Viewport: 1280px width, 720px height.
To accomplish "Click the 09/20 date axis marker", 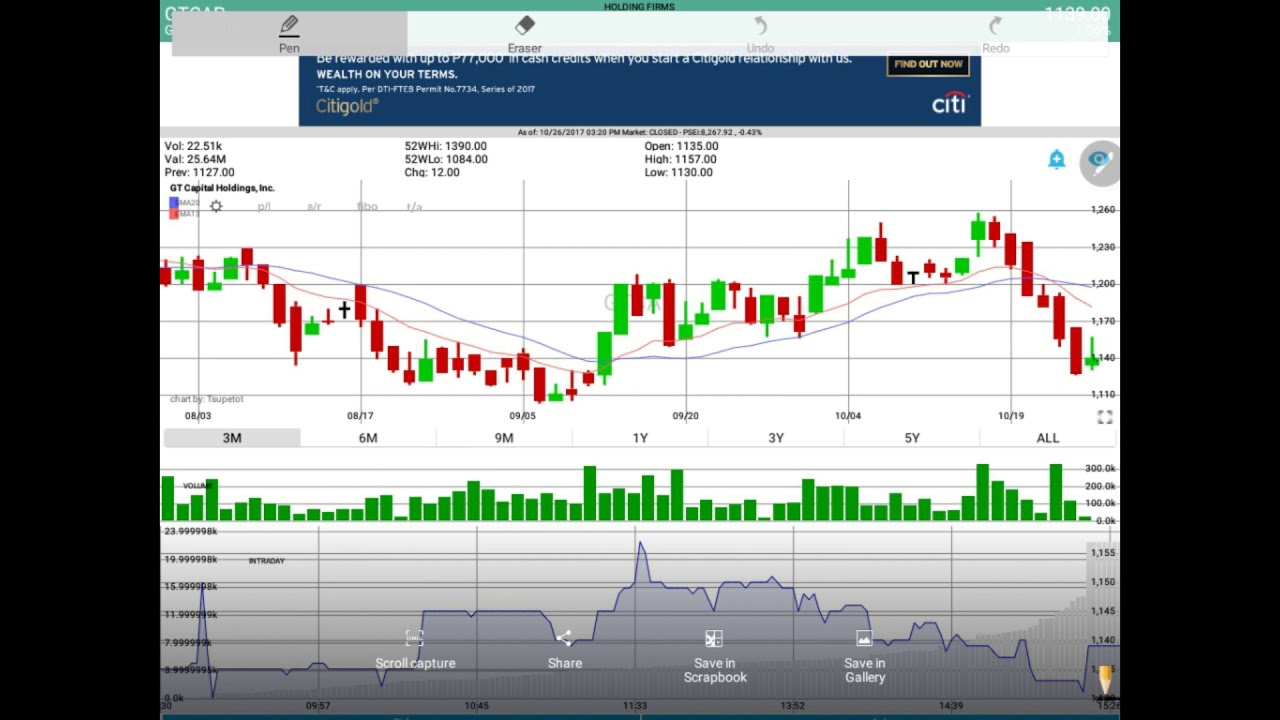I will 685,416.
